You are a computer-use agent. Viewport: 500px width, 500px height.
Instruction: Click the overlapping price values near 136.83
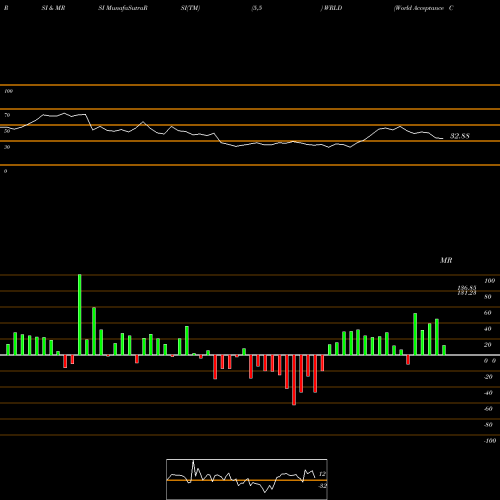467,290
